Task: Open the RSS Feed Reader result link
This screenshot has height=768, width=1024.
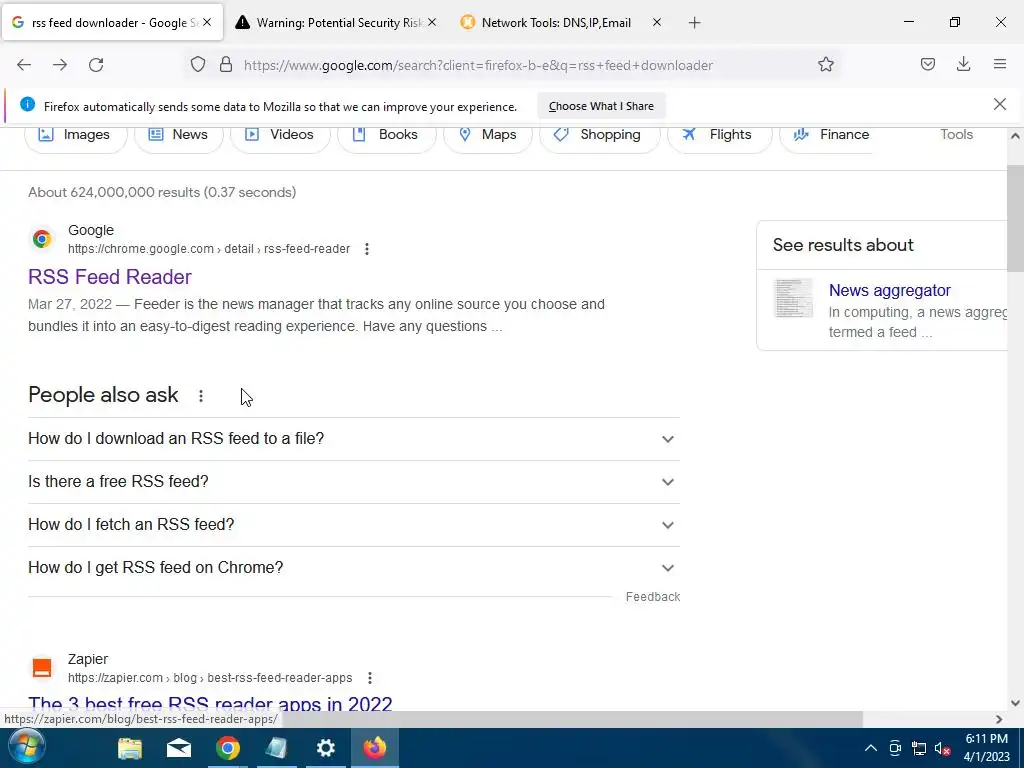Action: pos(110,277)
